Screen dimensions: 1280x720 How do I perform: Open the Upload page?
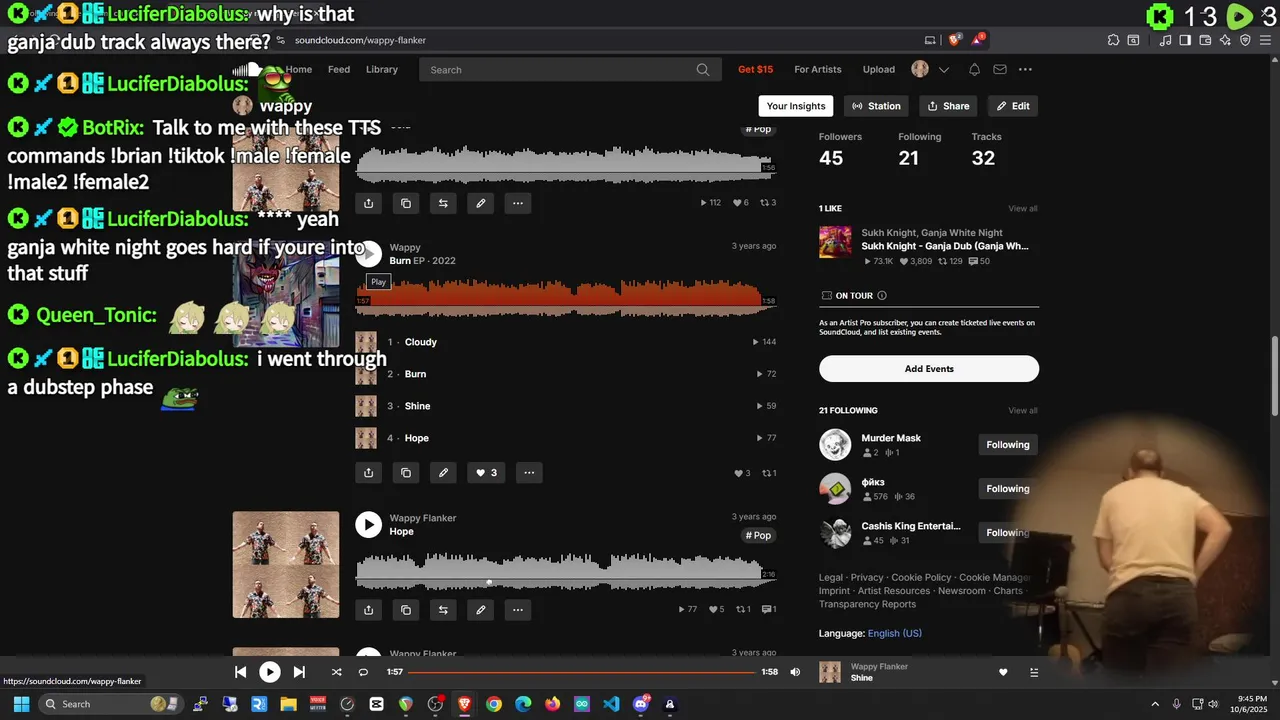click(x=879, y=69)
